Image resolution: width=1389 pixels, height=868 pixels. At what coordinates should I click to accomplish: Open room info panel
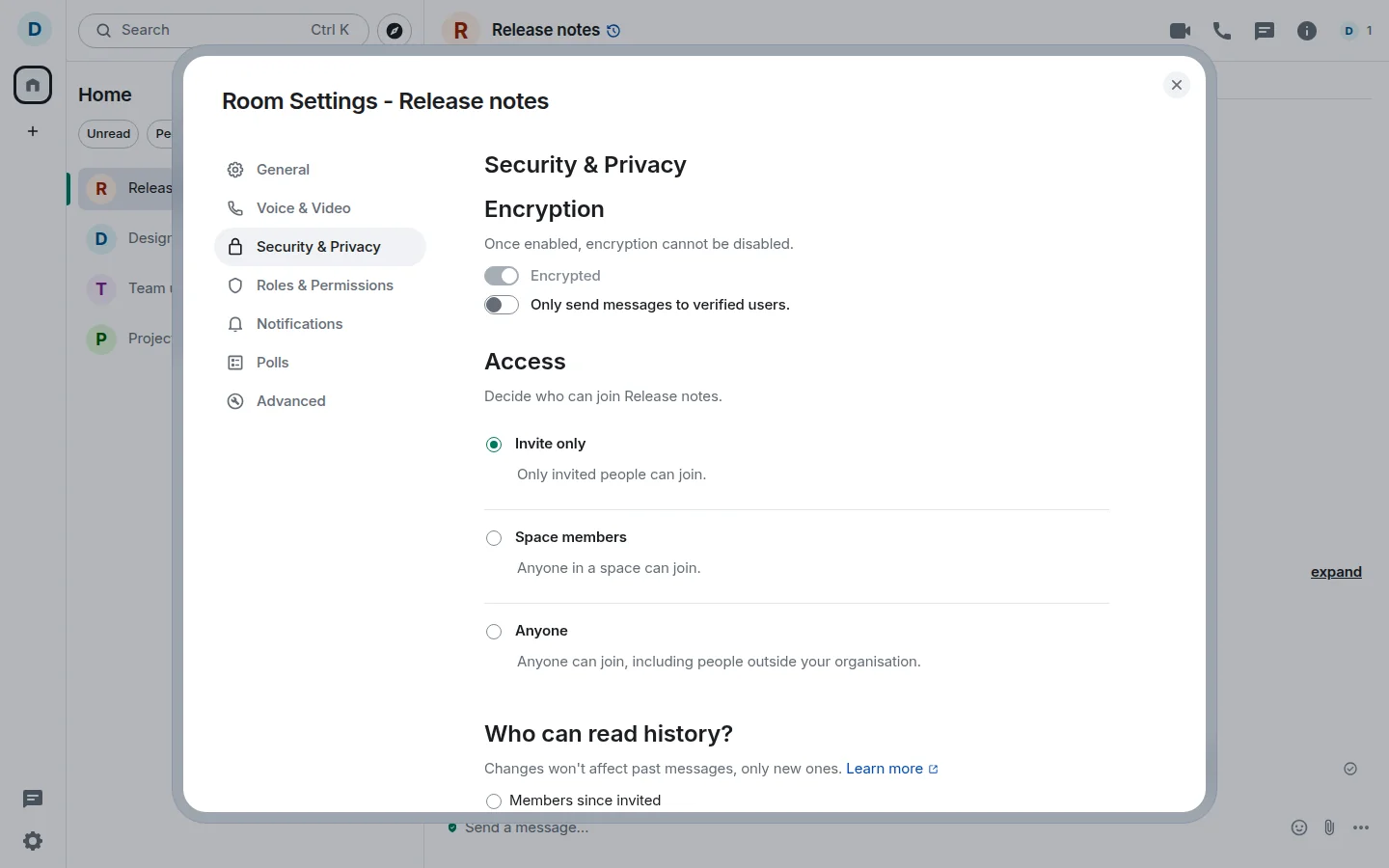click(x=1308, y=31)
